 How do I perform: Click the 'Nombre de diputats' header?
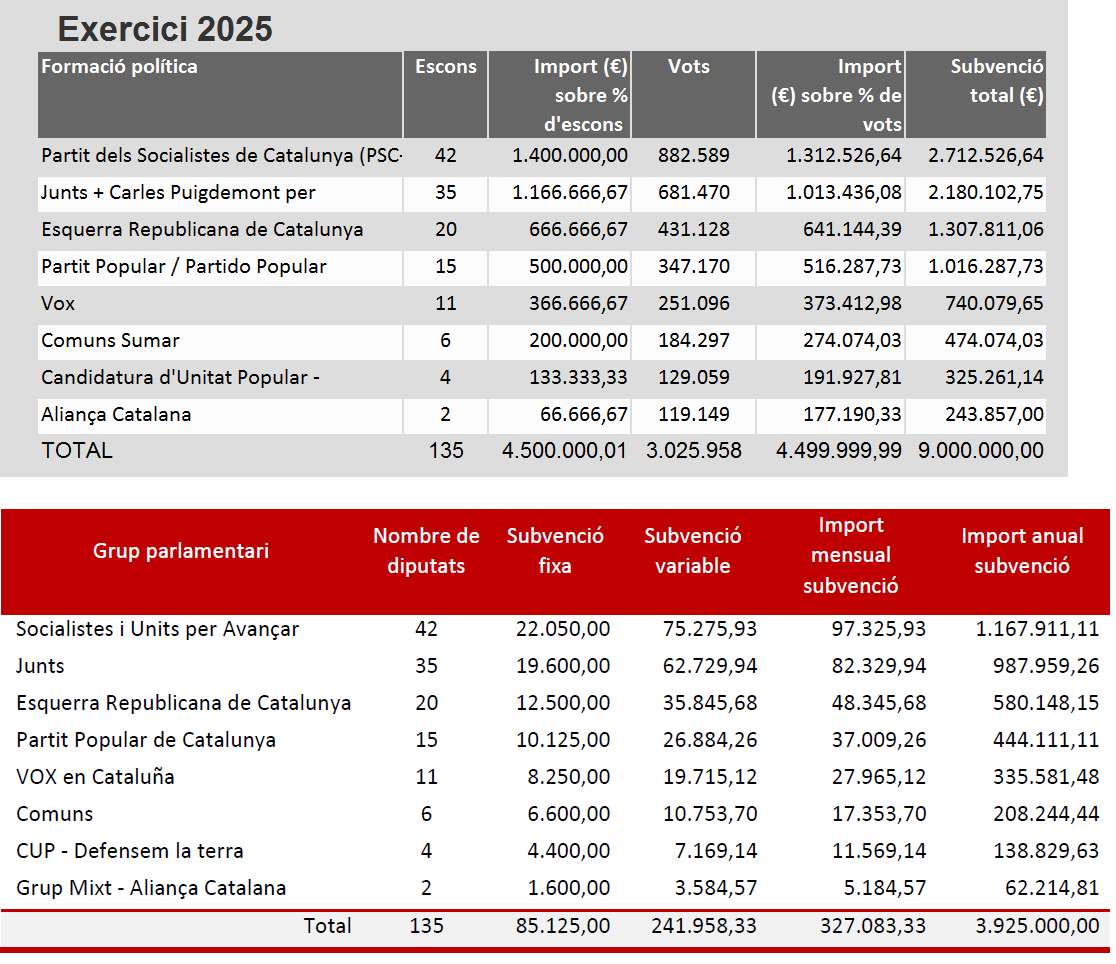426,551
